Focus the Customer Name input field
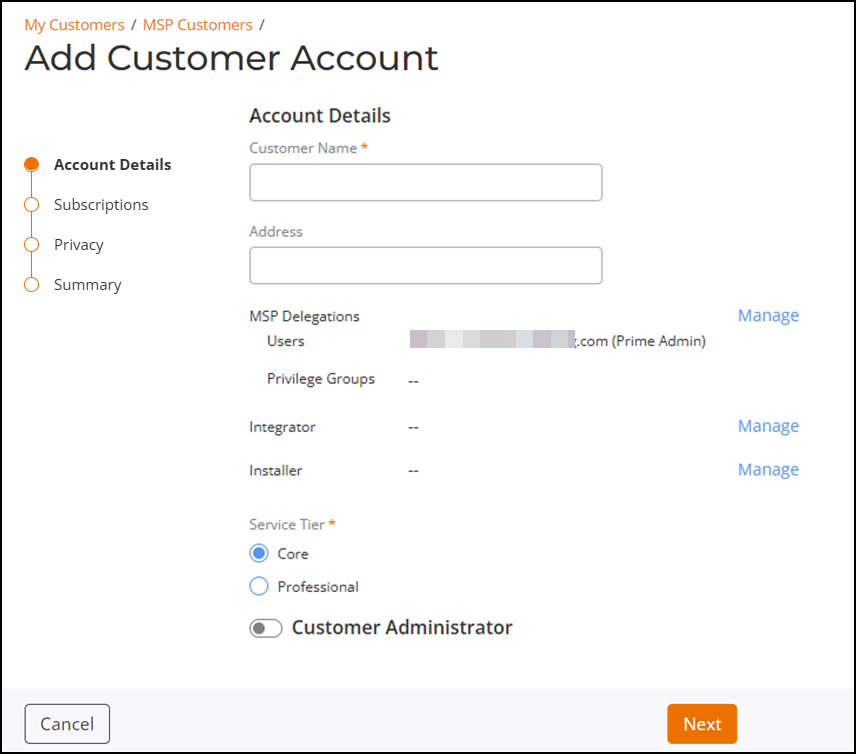The height and width of the screenshot is (755, 858). coord(425,183)
